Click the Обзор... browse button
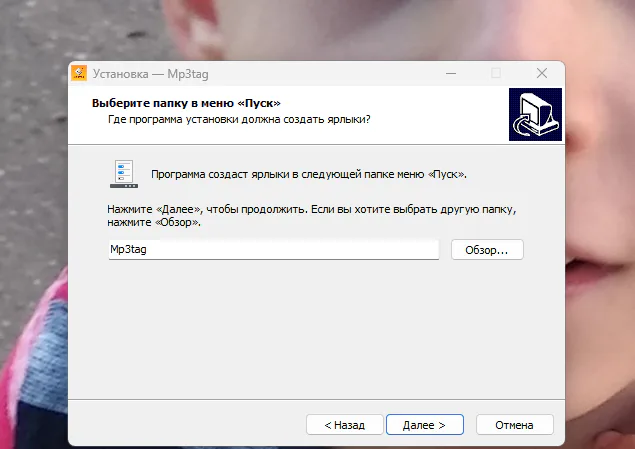Viewport: 635px width, 449px height. tap(487, 250)
